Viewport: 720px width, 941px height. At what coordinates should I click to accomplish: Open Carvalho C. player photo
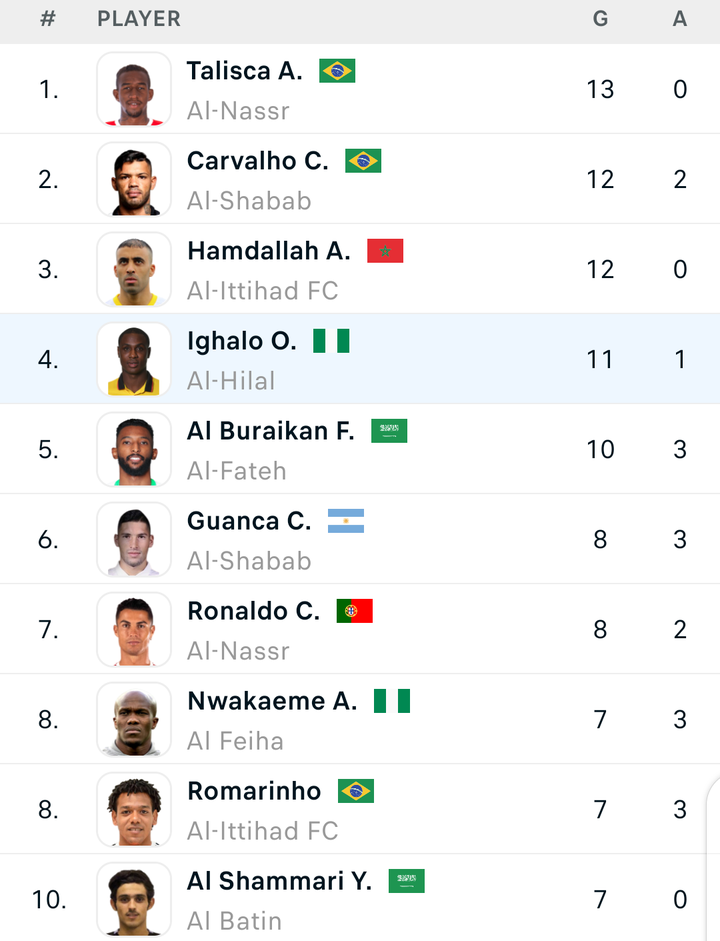point(134,179)
